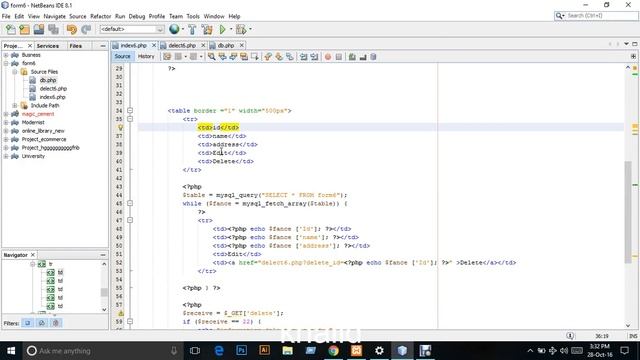Select delect6.php in the project tree
The image size is (640, 360).
pyautogui.click(x=53, y=89)
